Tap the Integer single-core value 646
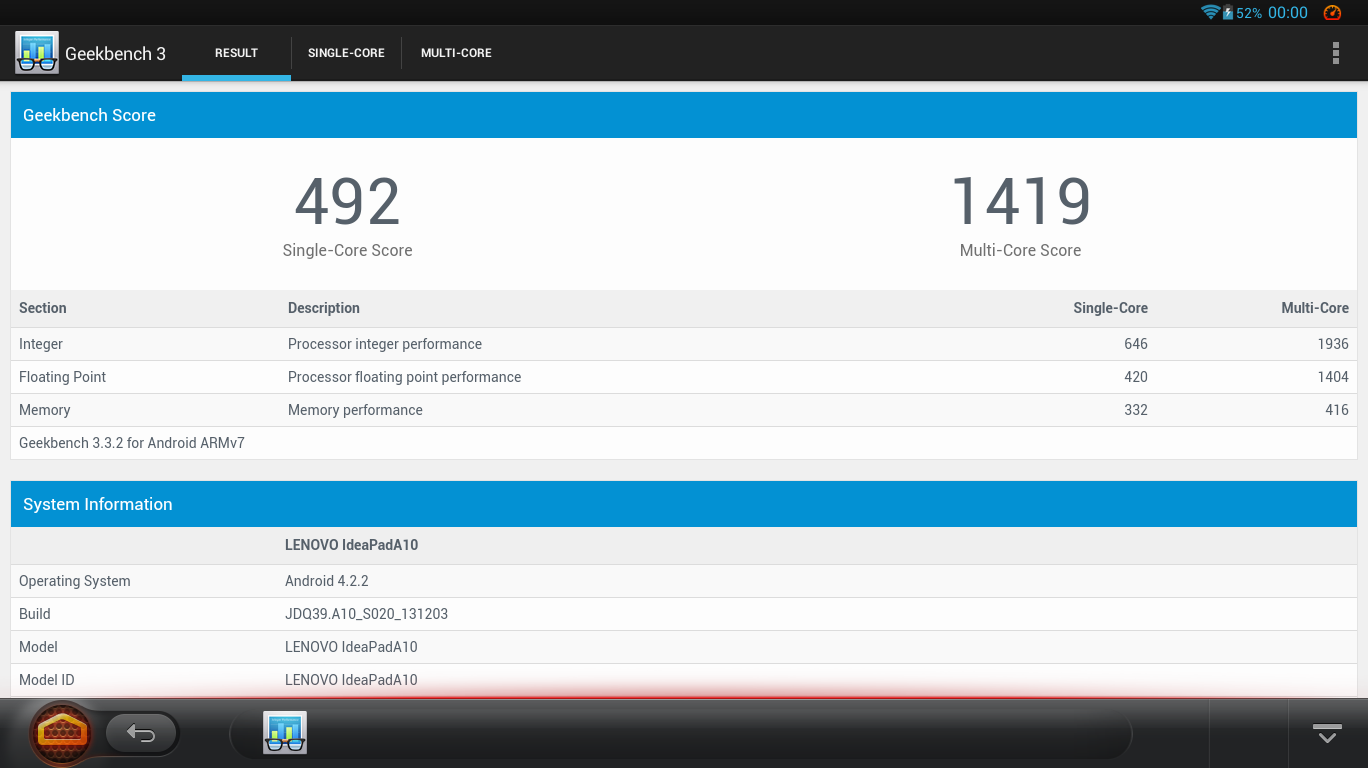This screenshot has width=1368, height=768. [1136, 344]
